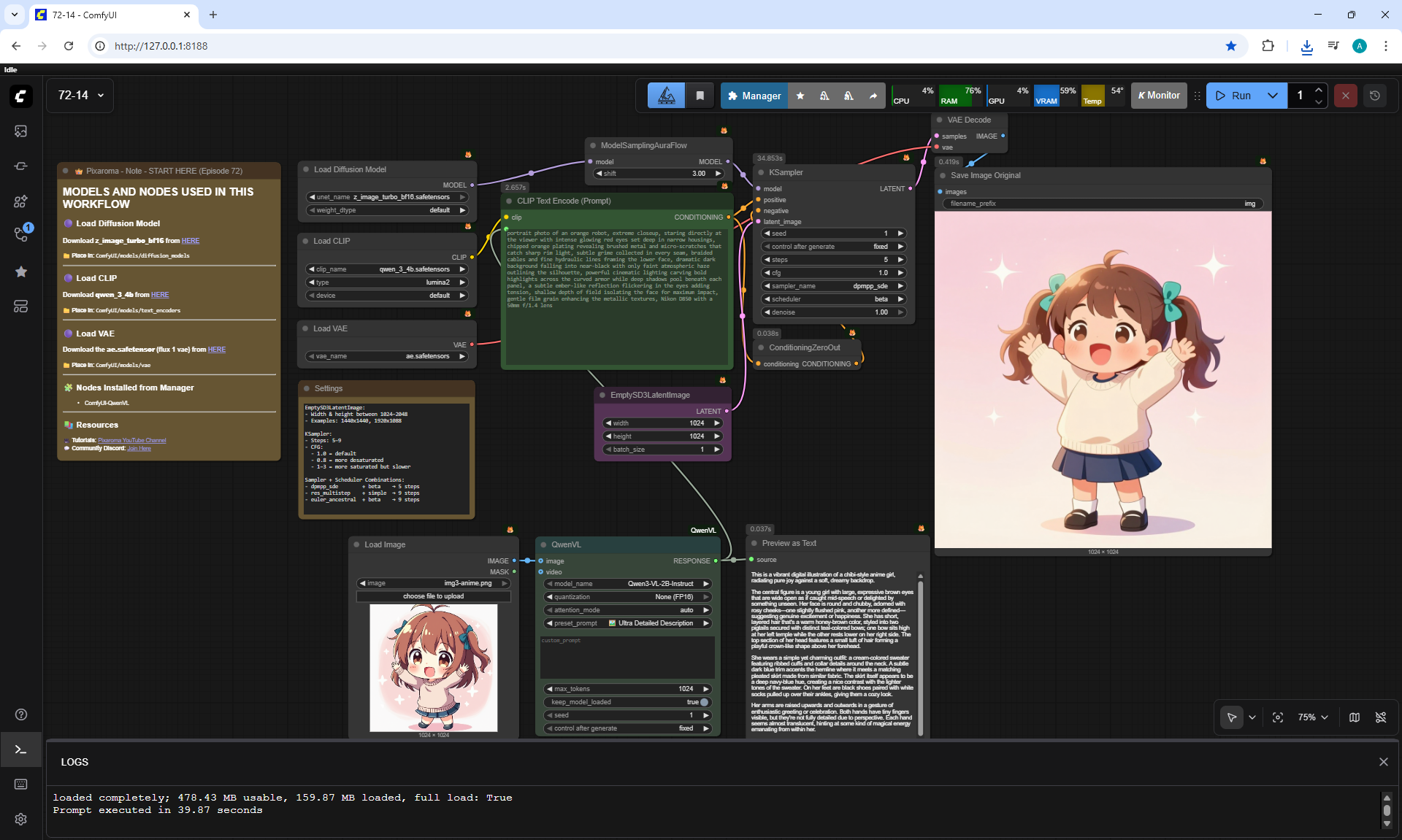Open the 75% zoom level dropdown
This screenshot has height=840, width=1402.
pyautogui.click(x=1313, y=717)
